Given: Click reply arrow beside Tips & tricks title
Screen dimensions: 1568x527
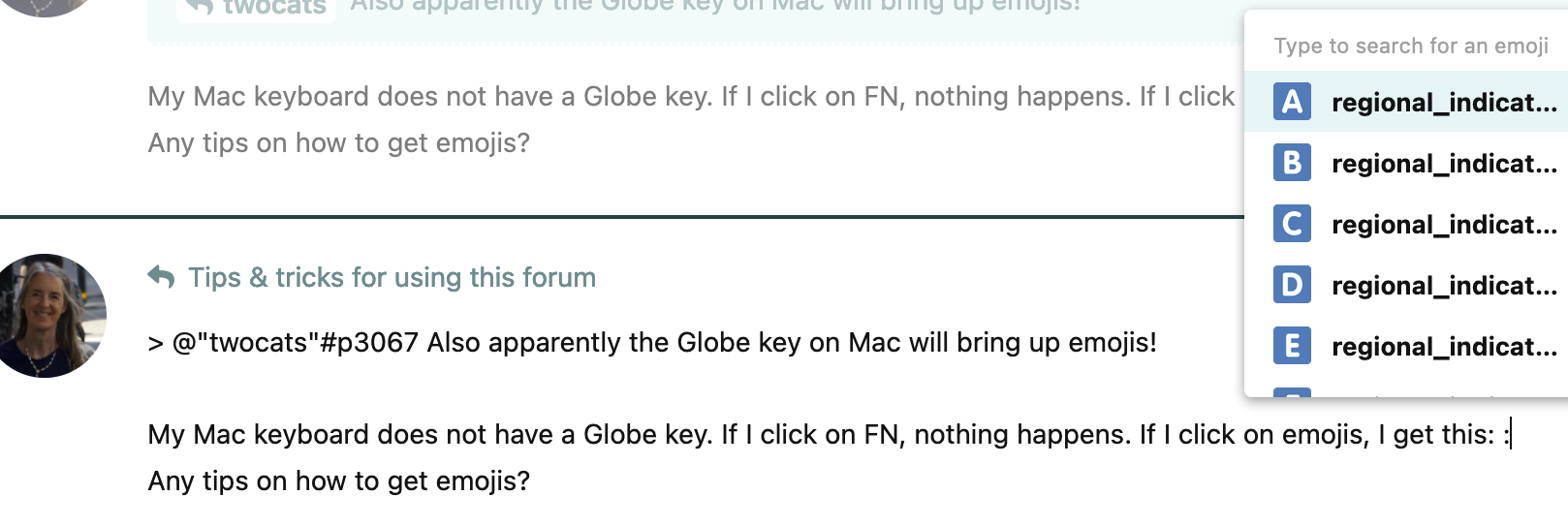Looking at the screenshot, I should coord(161,278).
